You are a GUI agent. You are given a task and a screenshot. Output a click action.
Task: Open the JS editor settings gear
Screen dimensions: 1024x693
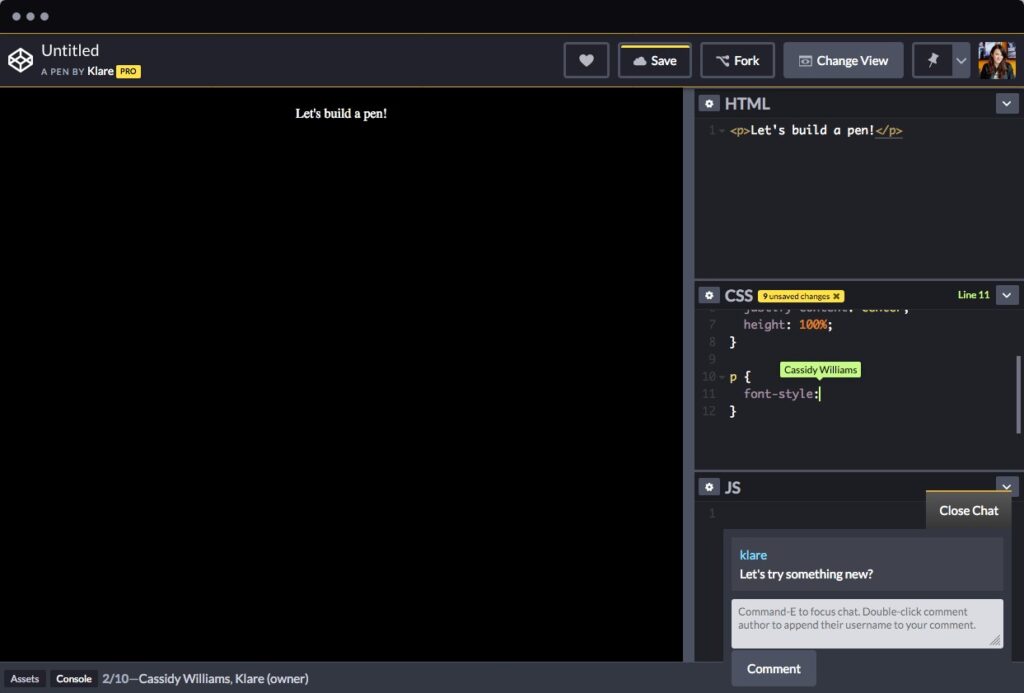710,486
